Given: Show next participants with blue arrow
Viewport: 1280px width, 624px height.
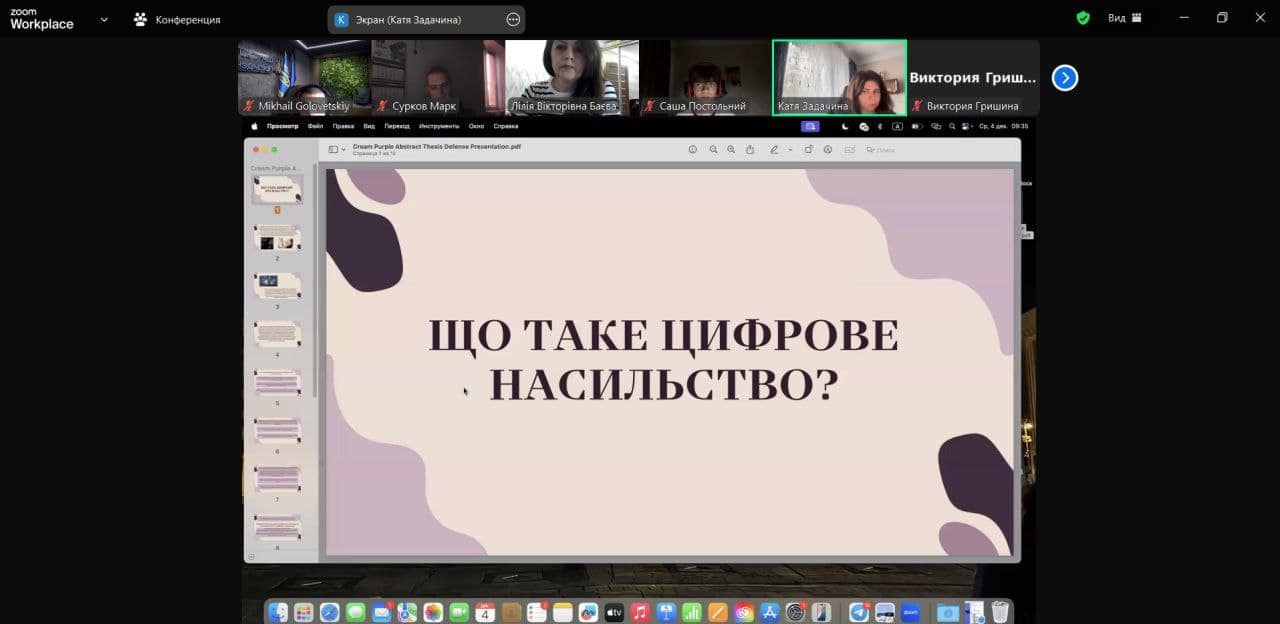Looking at the screenshot, I should tap(1065, 77).
